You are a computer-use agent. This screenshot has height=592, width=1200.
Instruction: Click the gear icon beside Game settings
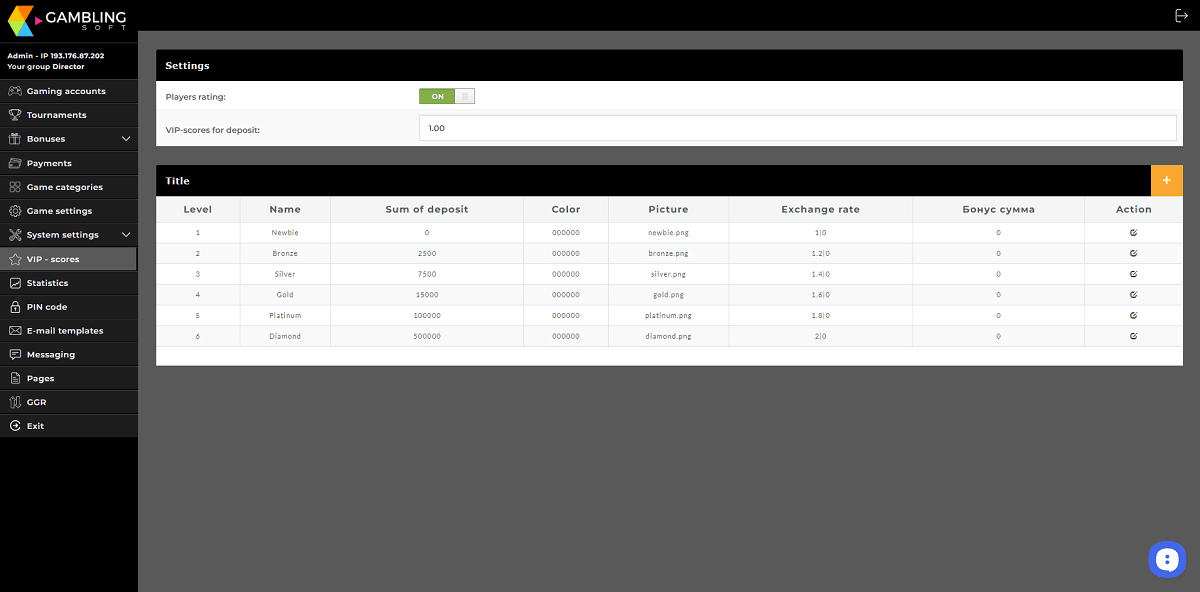click(15, 211)
